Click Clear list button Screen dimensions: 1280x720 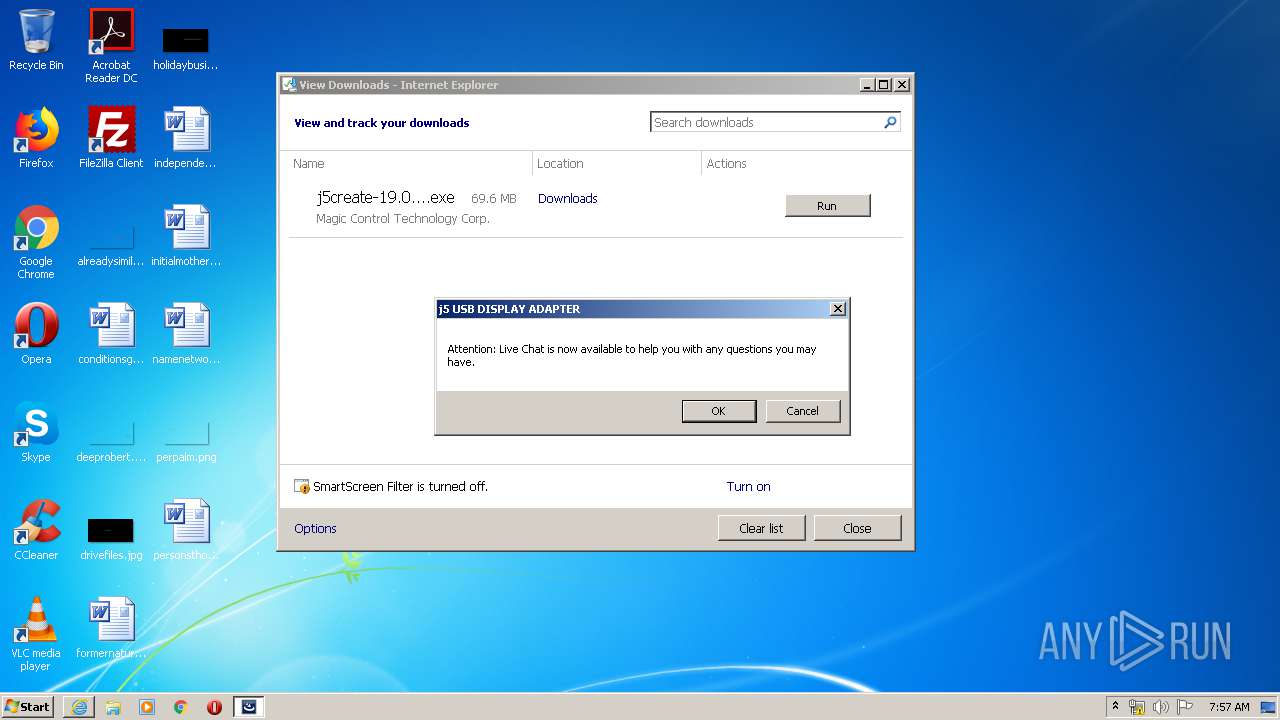[761, 528]
